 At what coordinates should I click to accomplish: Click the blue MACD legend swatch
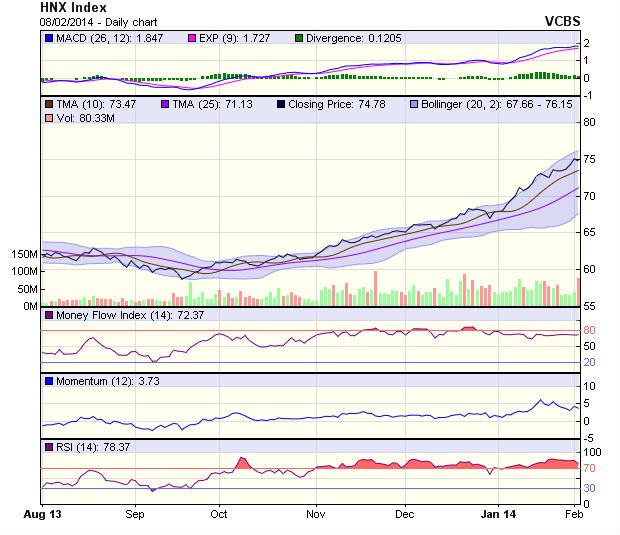tap(48, 39)
